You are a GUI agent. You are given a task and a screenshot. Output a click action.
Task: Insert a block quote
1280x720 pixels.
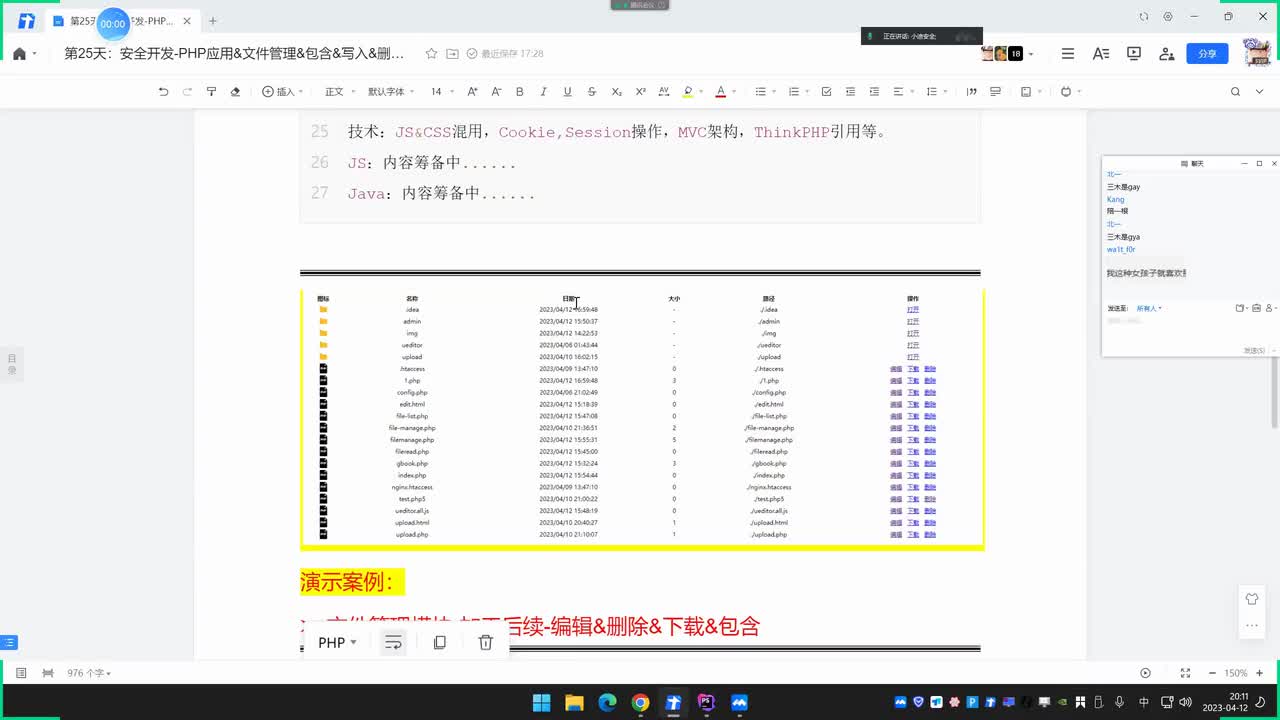[x=971, y=91]
